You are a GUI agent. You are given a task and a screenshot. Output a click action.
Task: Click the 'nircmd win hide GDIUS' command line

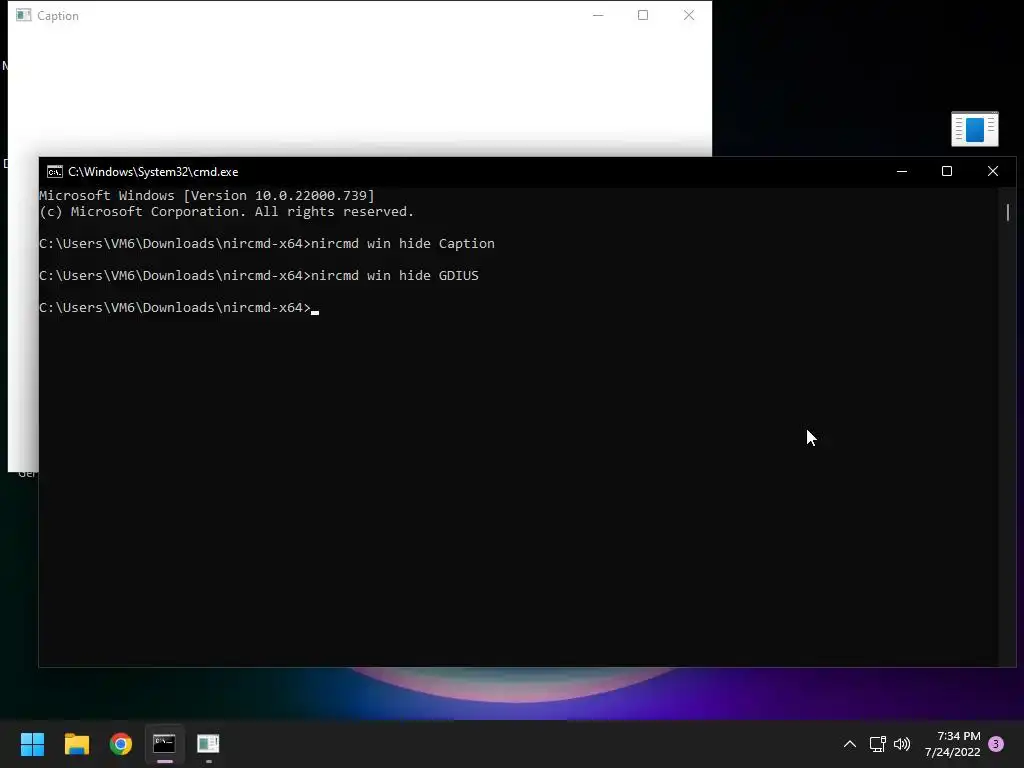(x=259, y=276)
